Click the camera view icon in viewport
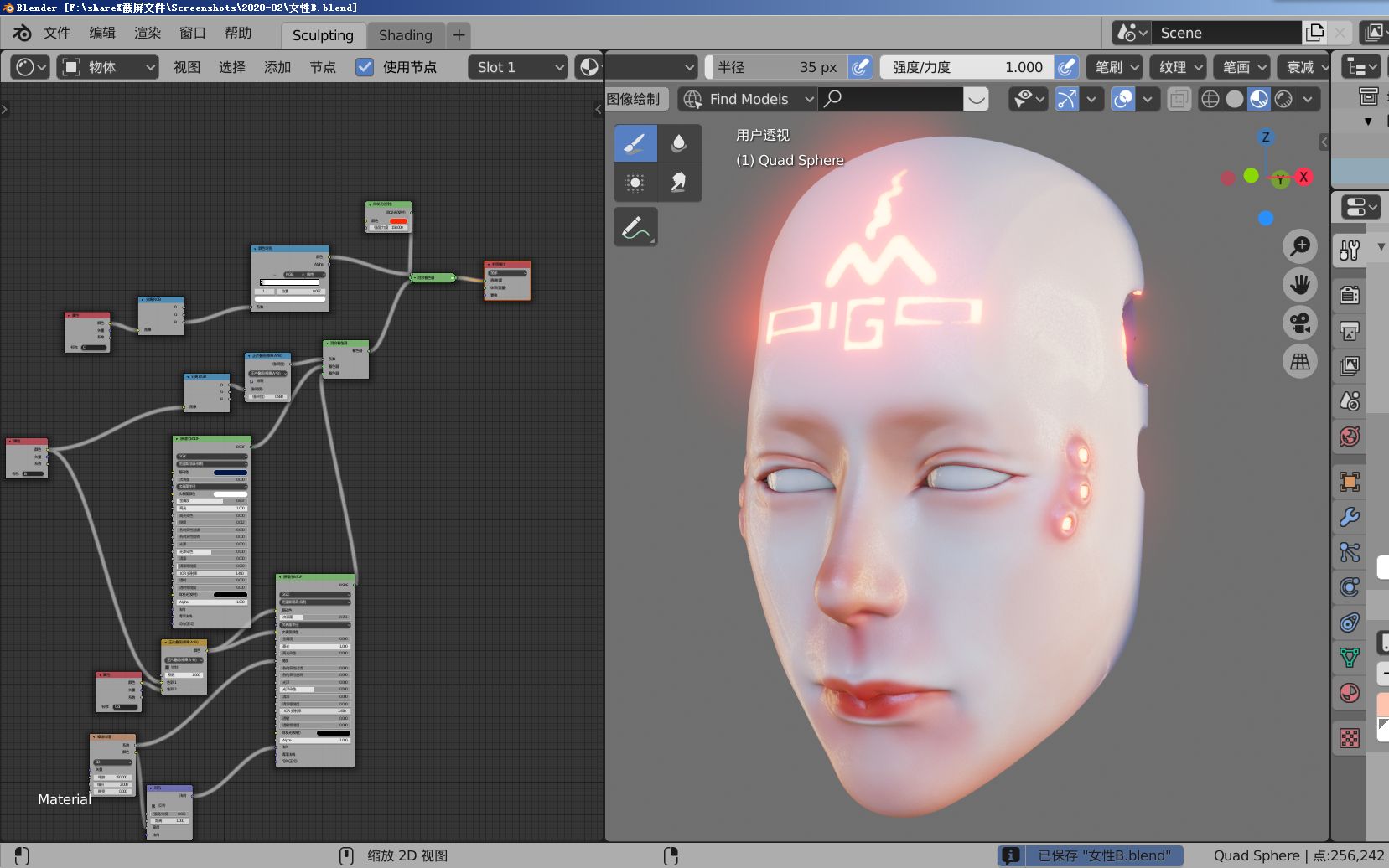This screenshot has width=1389, height=868. tap(1300, 323)
